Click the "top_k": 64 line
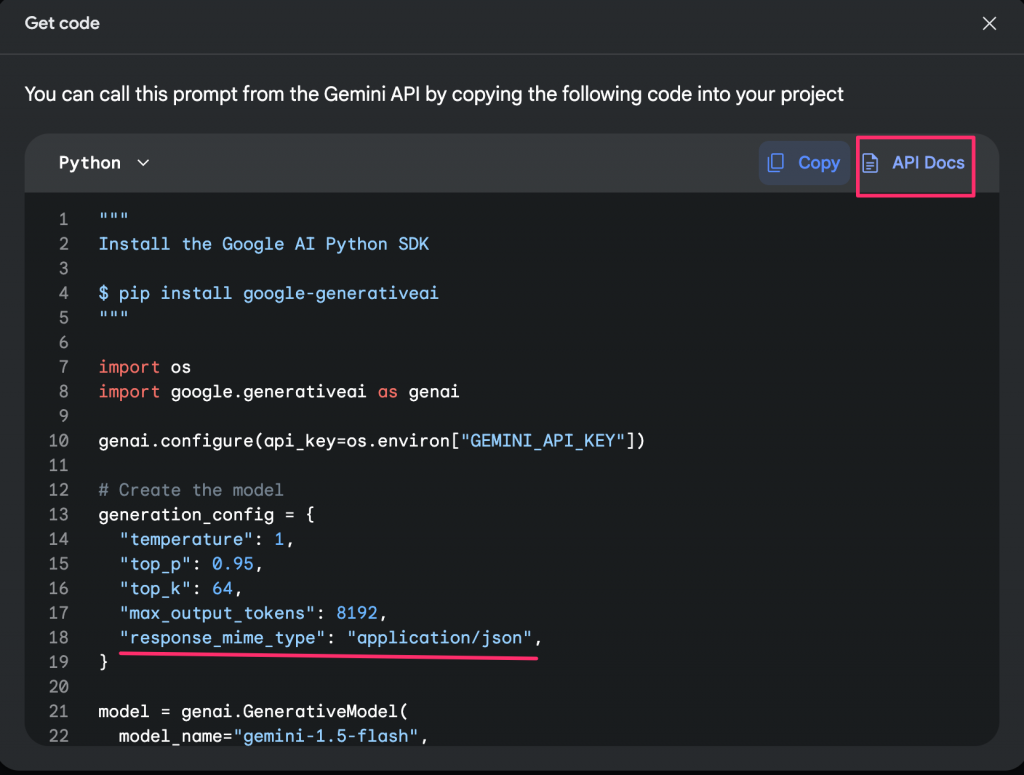 tap(181, 589)
